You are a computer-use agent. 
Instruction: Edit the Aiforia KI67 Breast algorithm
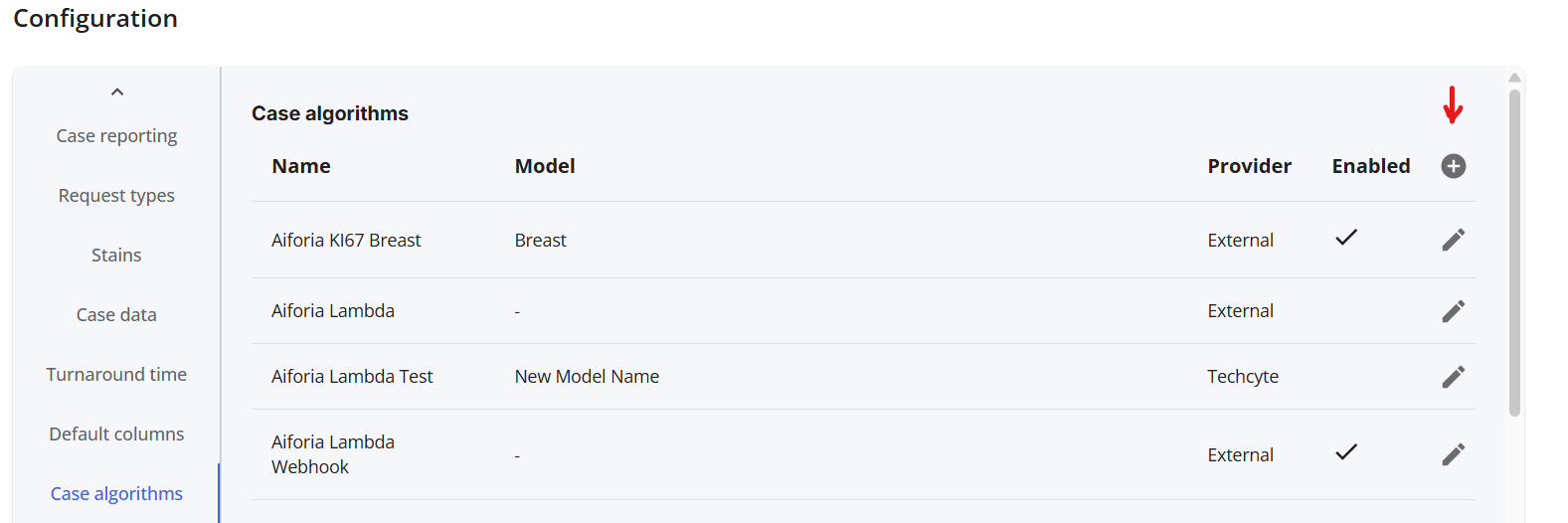(1453, 240)
